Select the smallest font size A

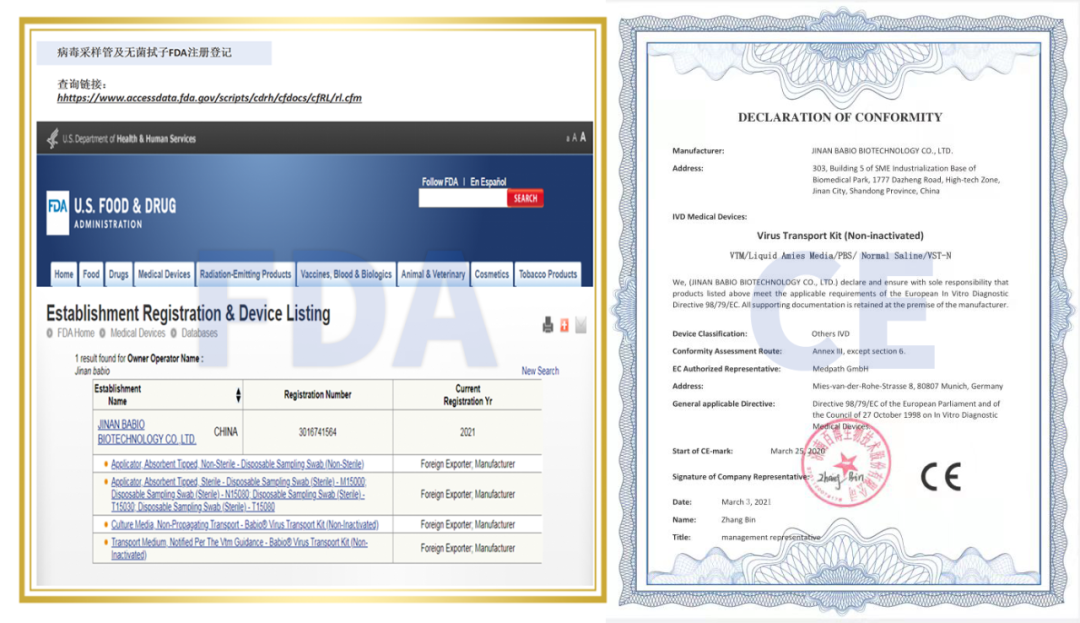coord(568,139)
